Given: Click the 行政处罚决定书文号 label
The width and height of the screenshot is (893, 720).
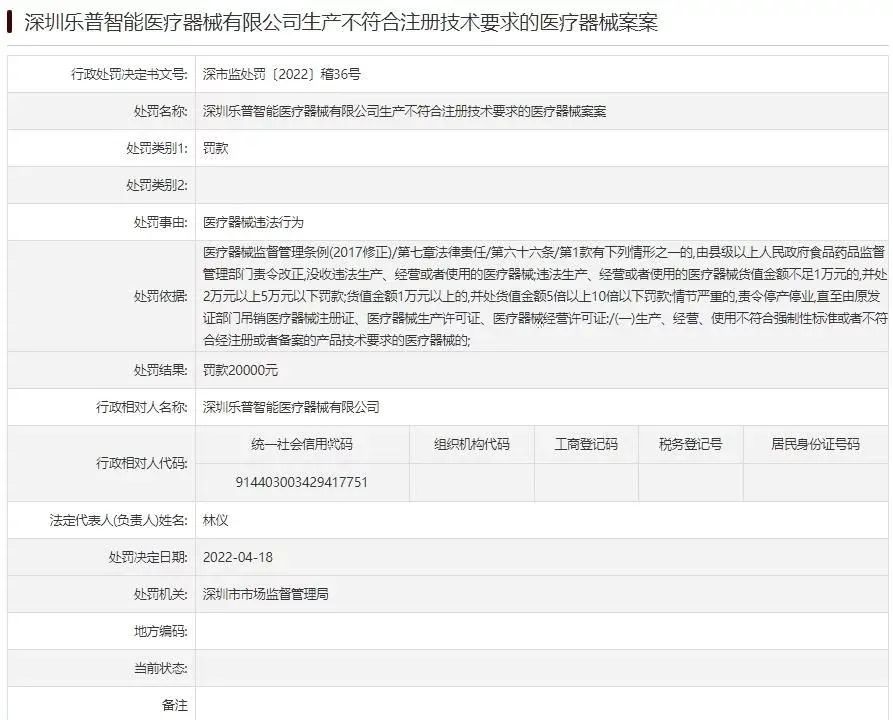Looking at the screenshot, I should coord(129,74).
